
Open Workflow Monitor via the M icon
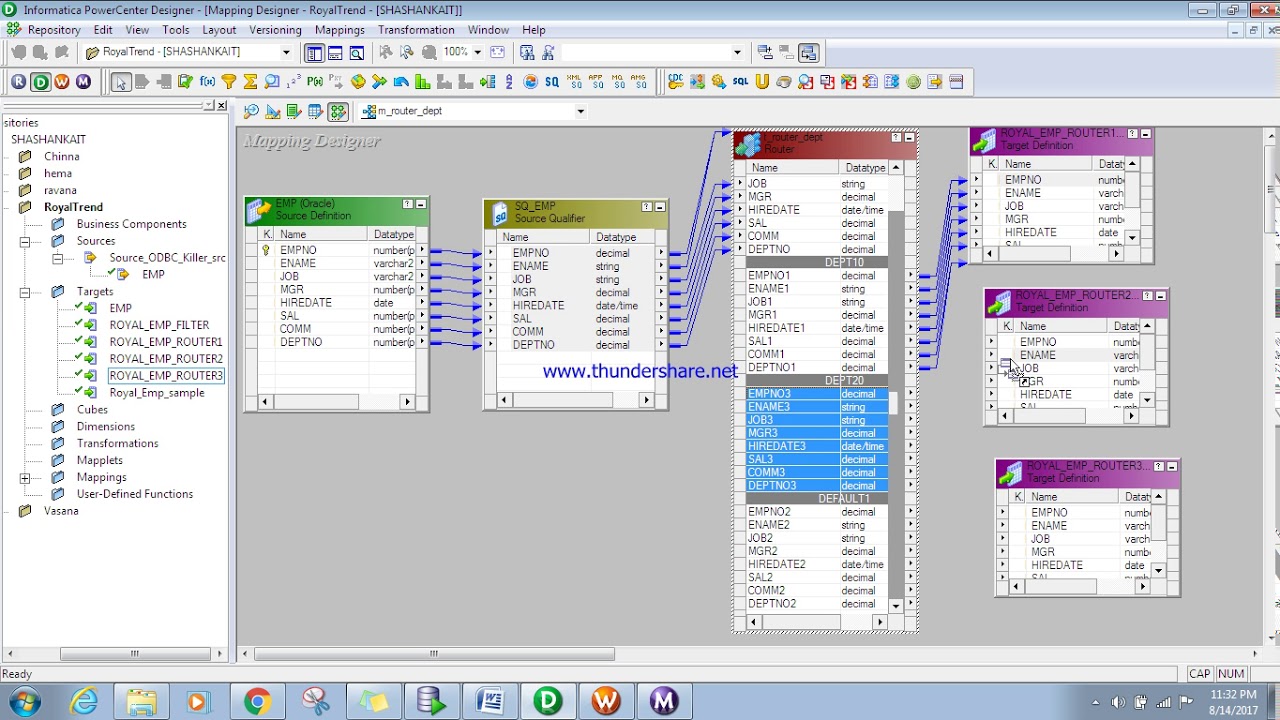tap(83, 82)
